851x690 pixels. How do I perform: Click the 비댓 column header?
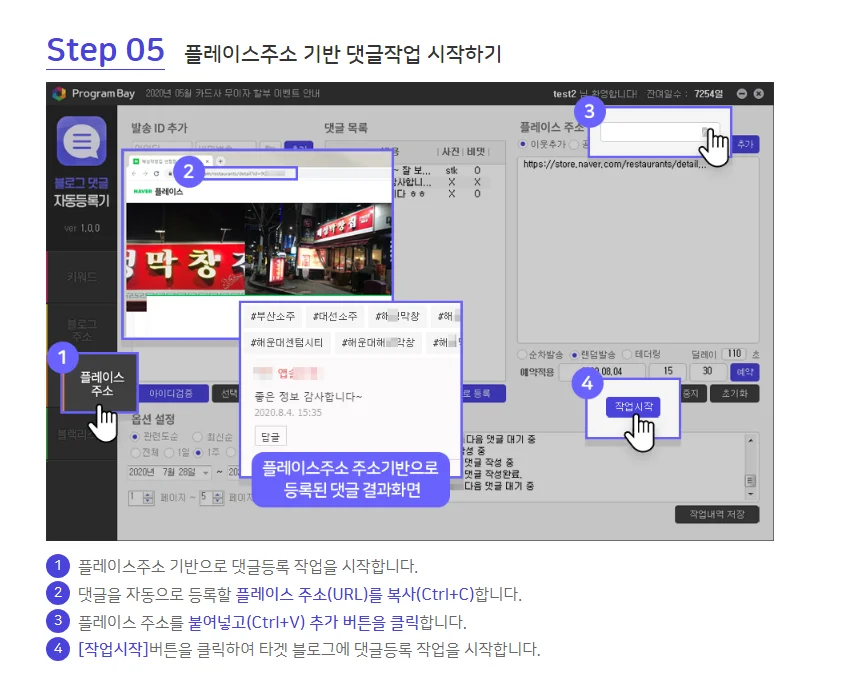[x=475, y=152]
